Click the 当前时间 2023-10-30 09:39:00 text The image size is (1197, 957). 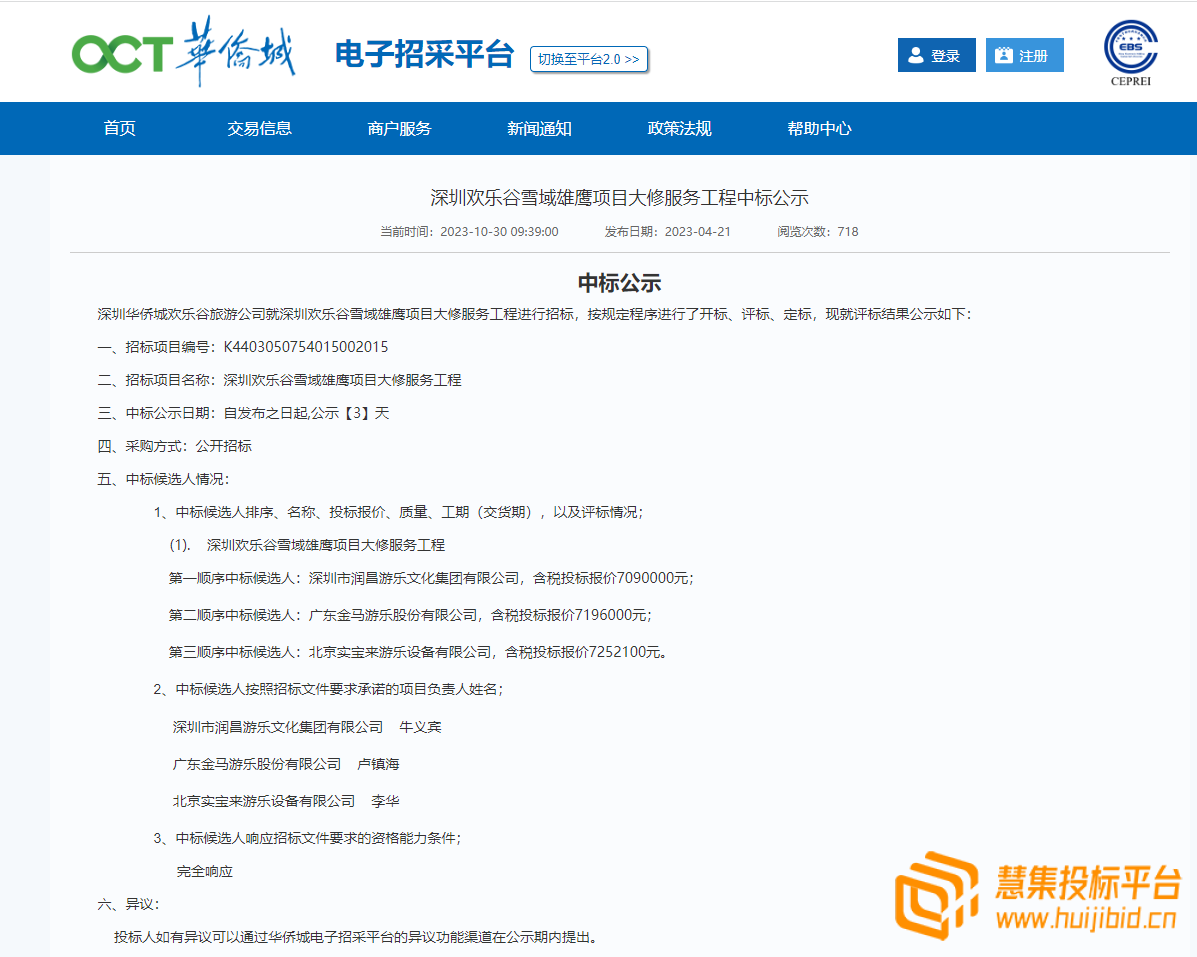469,231
